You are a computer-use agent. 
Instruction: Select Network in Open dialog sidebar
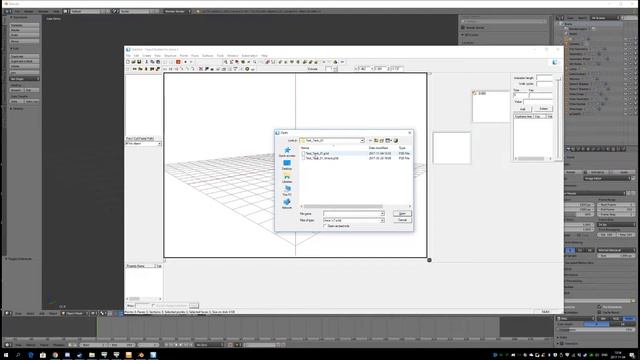[x=287, y=204]
